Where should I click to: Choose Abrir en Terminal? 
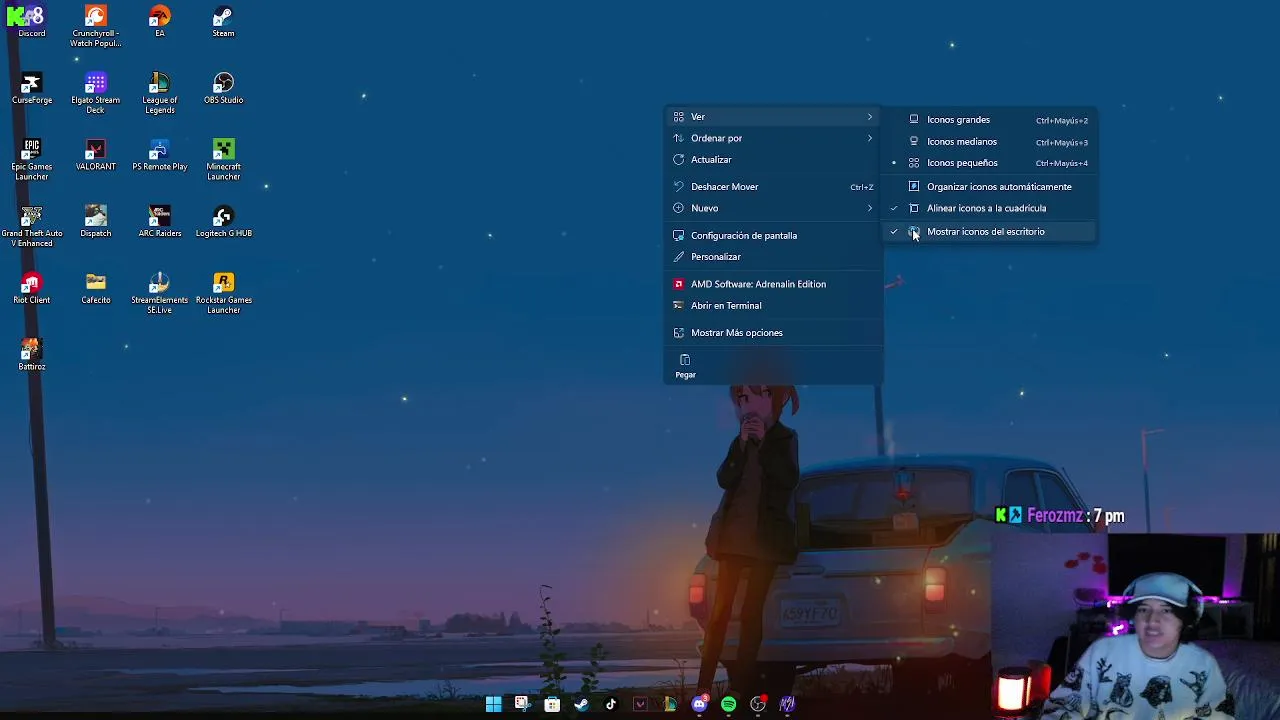(774, 306)
